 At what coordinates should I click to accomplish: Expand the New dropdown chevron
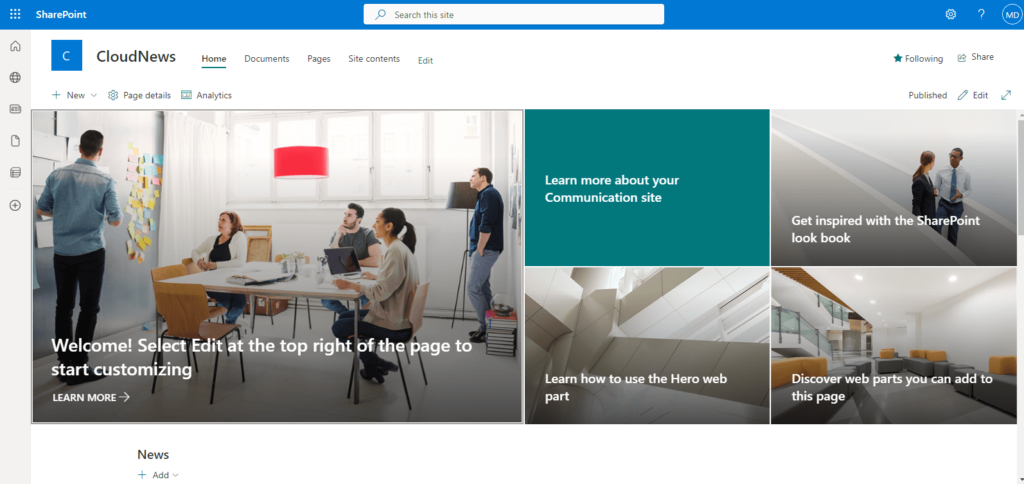coord(93,95)
